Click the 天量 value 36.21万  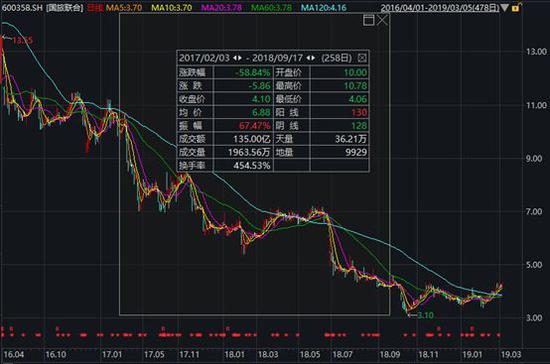350,139
